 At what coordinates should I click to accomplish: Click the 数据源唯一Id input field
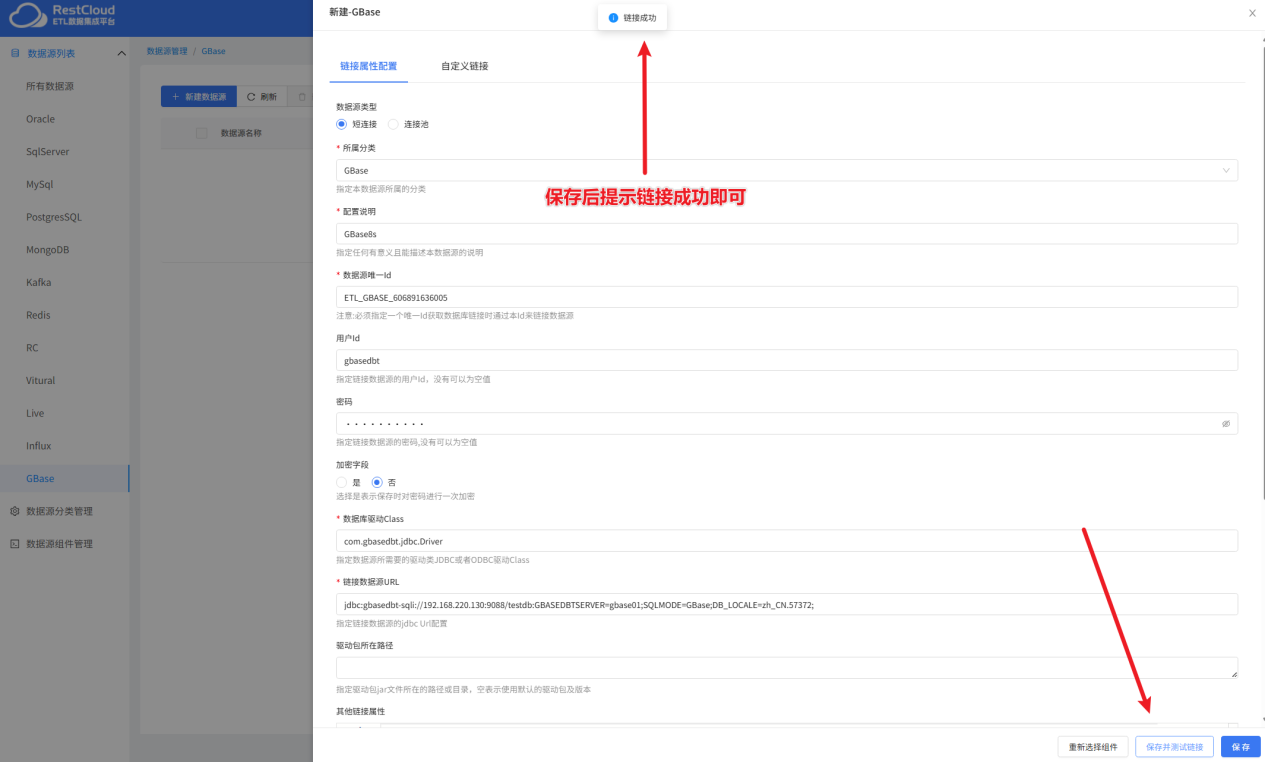click(787, 297)
